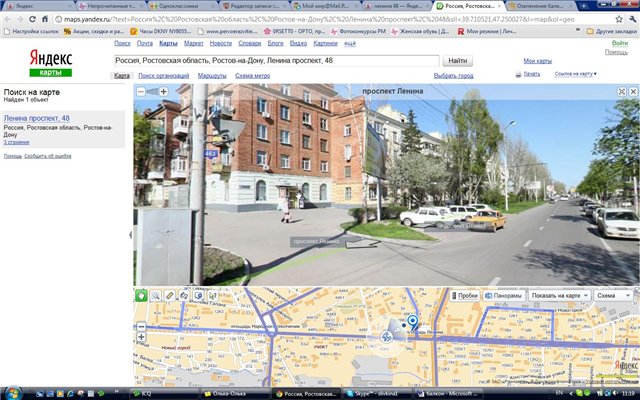This screenshot has width=640, height=400.
Task: Select the Карта sub-tab
Action: click(x=122, y=76)
